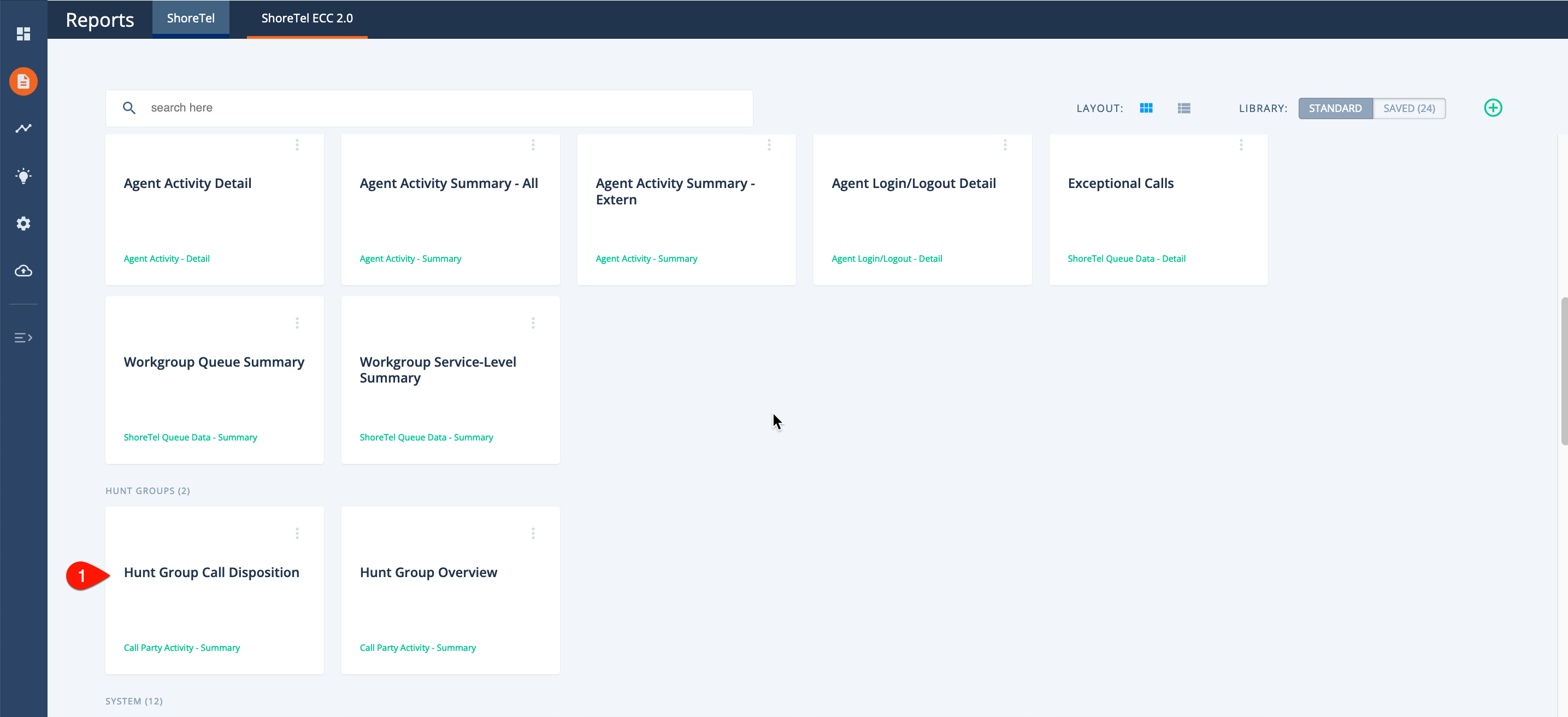Add a new report with plus icon
Screen dimensions: 1568x717
(x=1493, y=108)
